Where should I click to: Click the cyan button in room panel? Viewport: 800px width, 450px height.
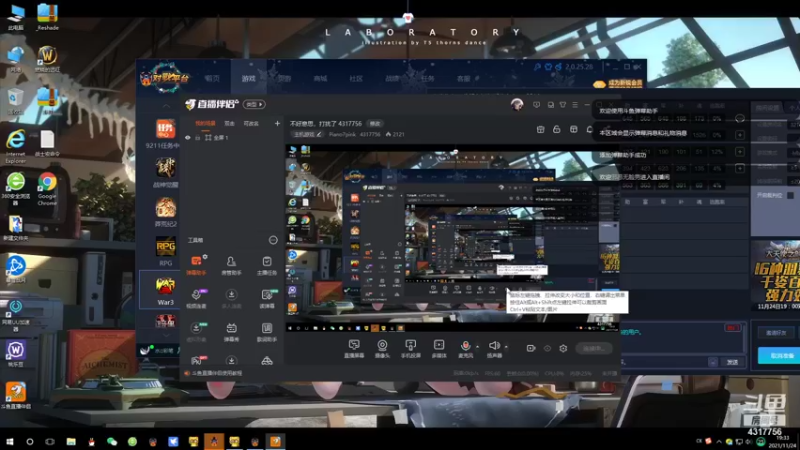[x=779, y=356]
